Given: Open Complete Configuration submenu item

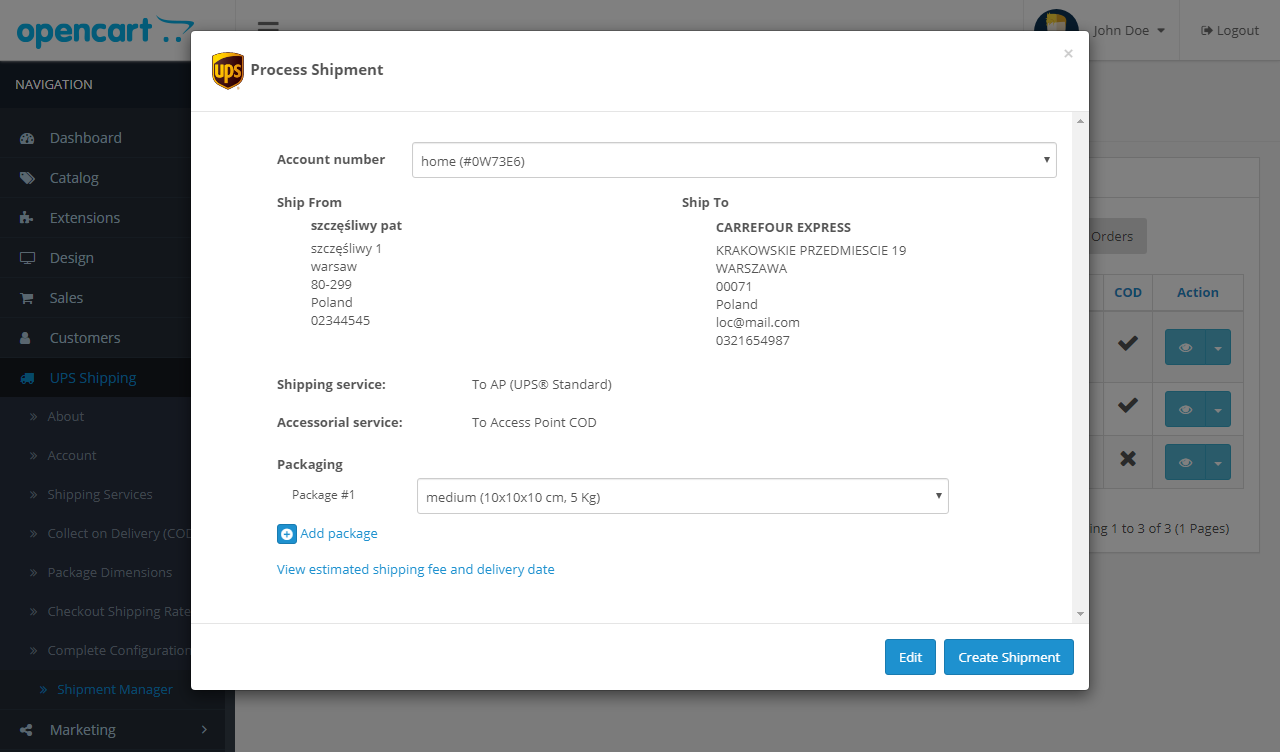Looking at the screenshot, I should pyautogui.click(x=120, y=650).
